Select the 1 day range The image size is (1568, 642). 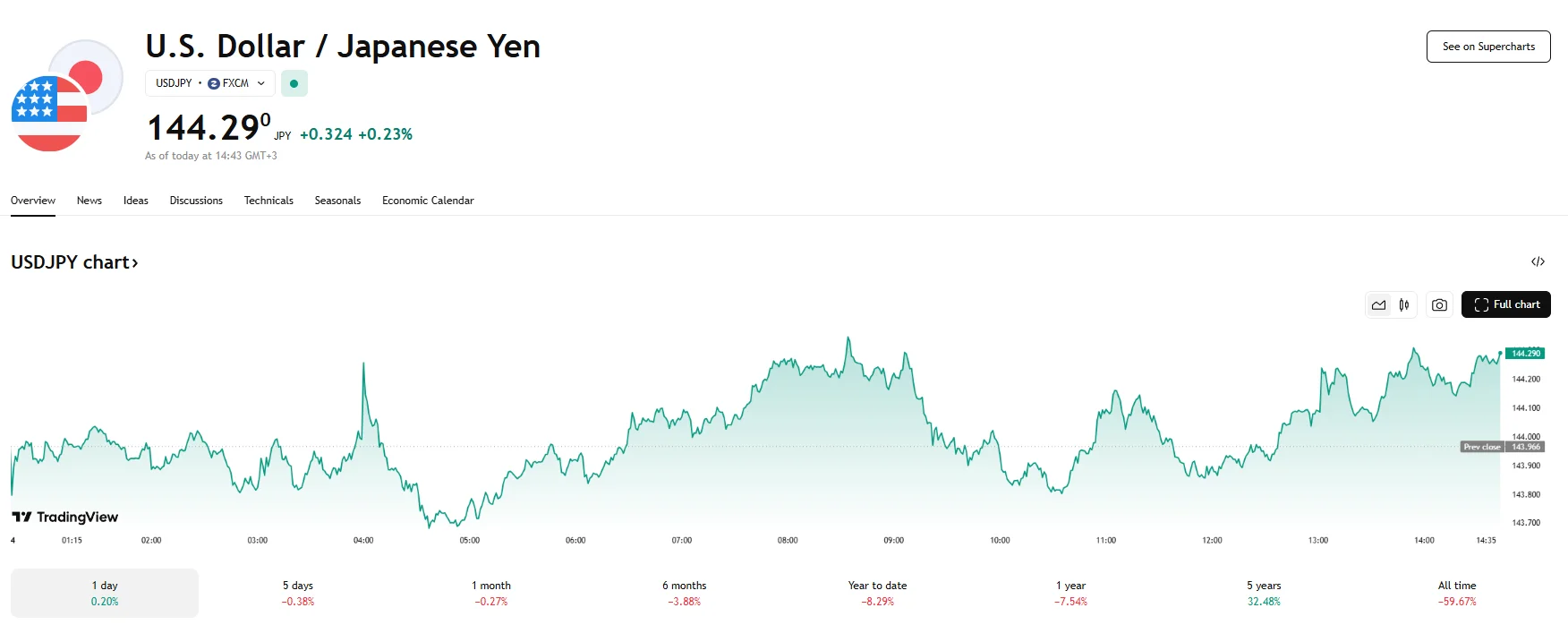coord(105,593)
